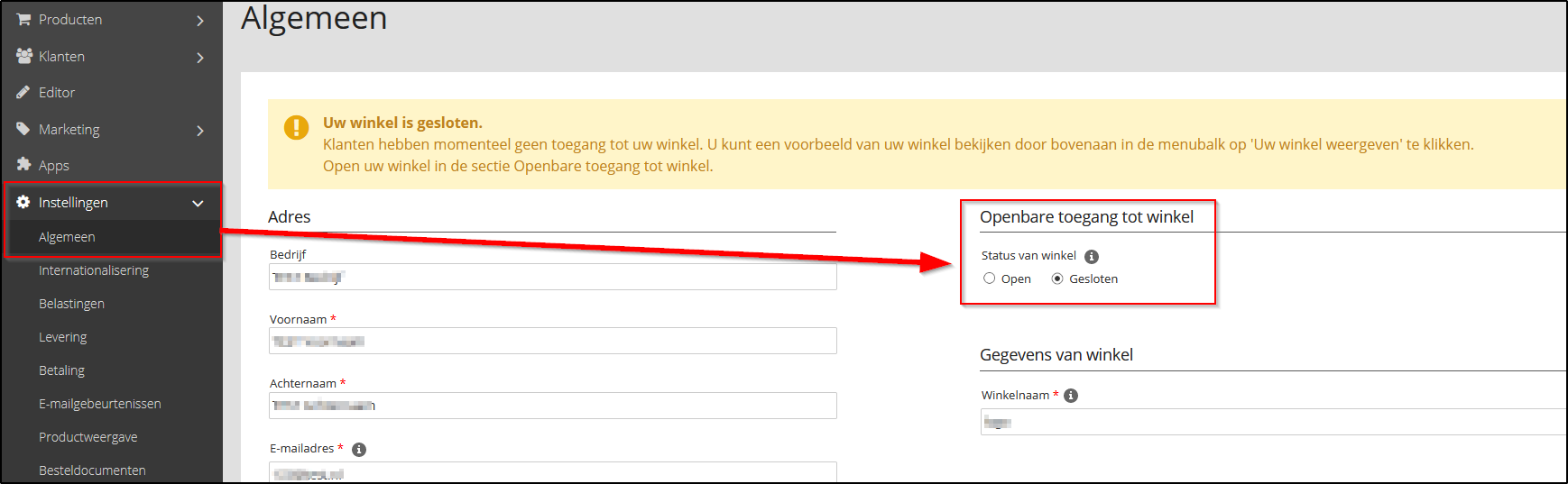The height and width of the screenshot is (484, 1568).
Task: Click the warning icon in yellow banner
Action: pos(296,127)
